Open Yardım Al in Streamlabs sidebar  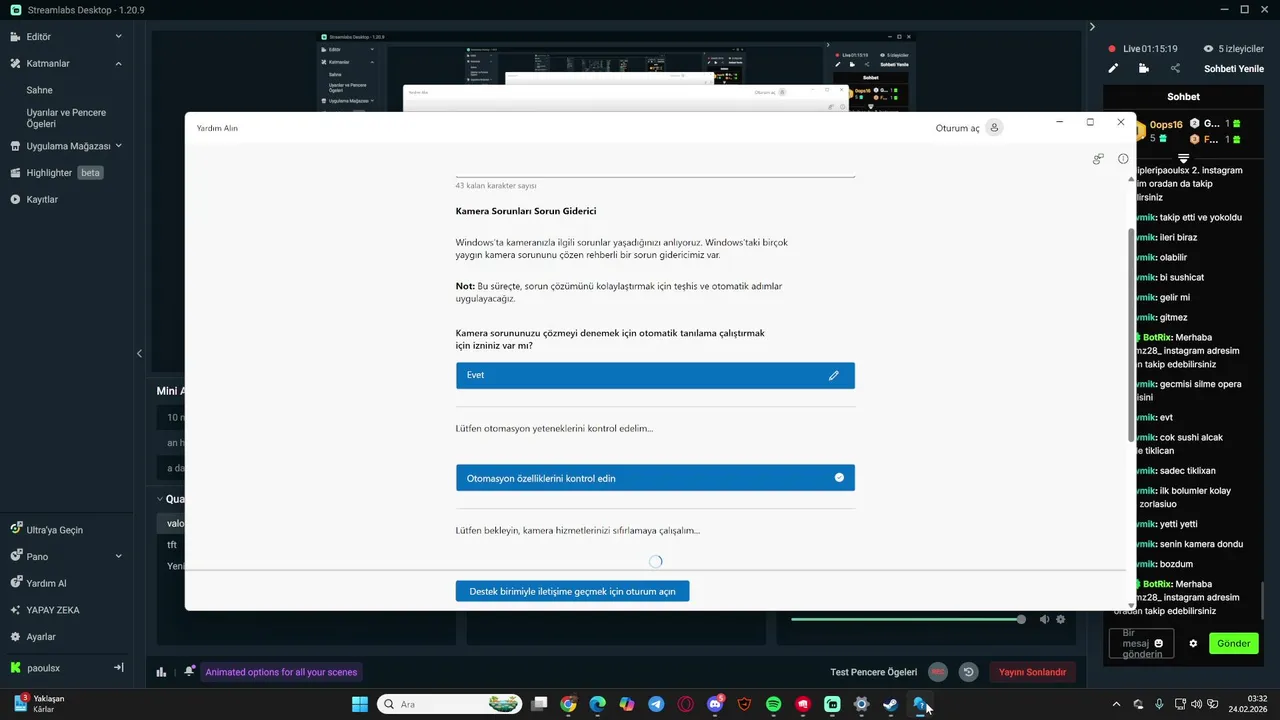point(46,583)
